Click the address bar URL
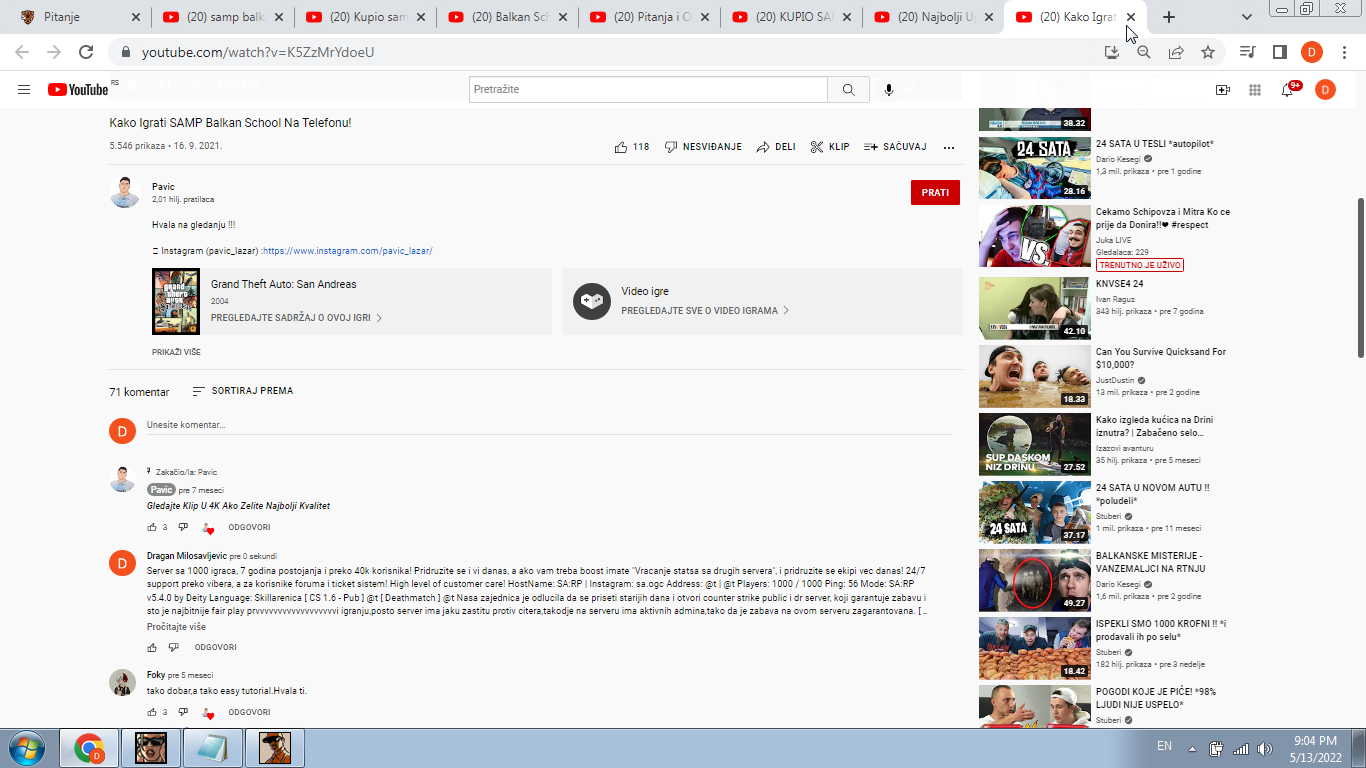This screenshot has width=1366, height=768. 258,52
